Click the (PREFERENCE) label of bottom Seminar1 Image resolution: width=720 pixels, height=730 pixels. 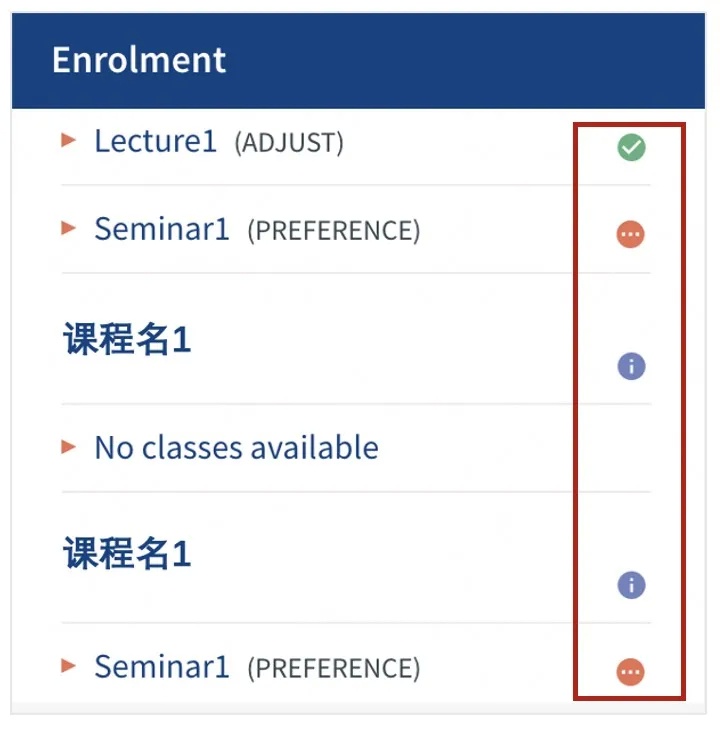click(334, 668)
